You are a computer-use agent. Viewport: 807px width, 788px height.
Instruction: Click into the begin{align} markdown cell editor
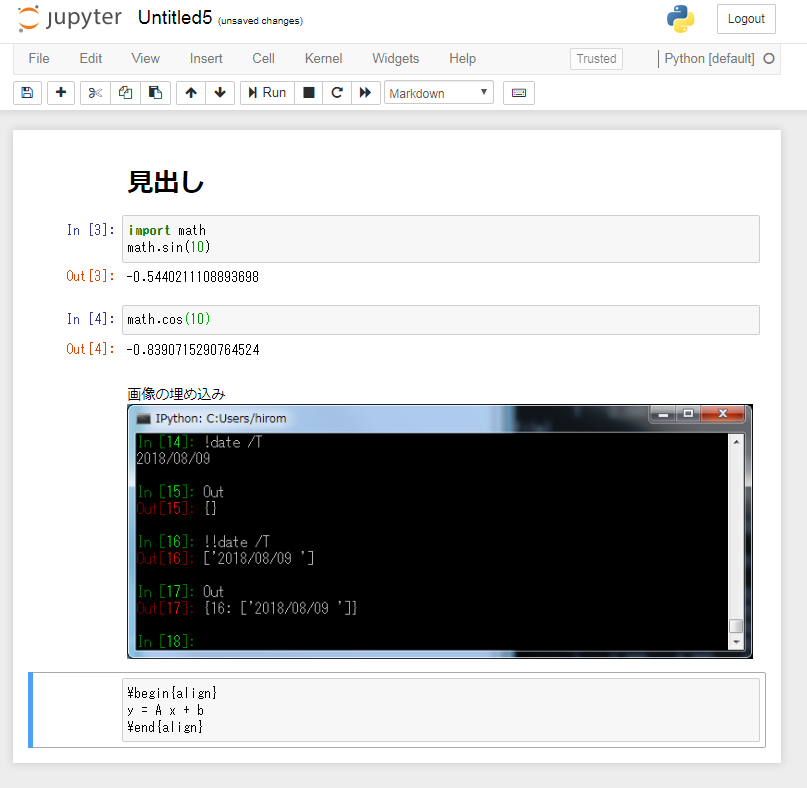441,710
